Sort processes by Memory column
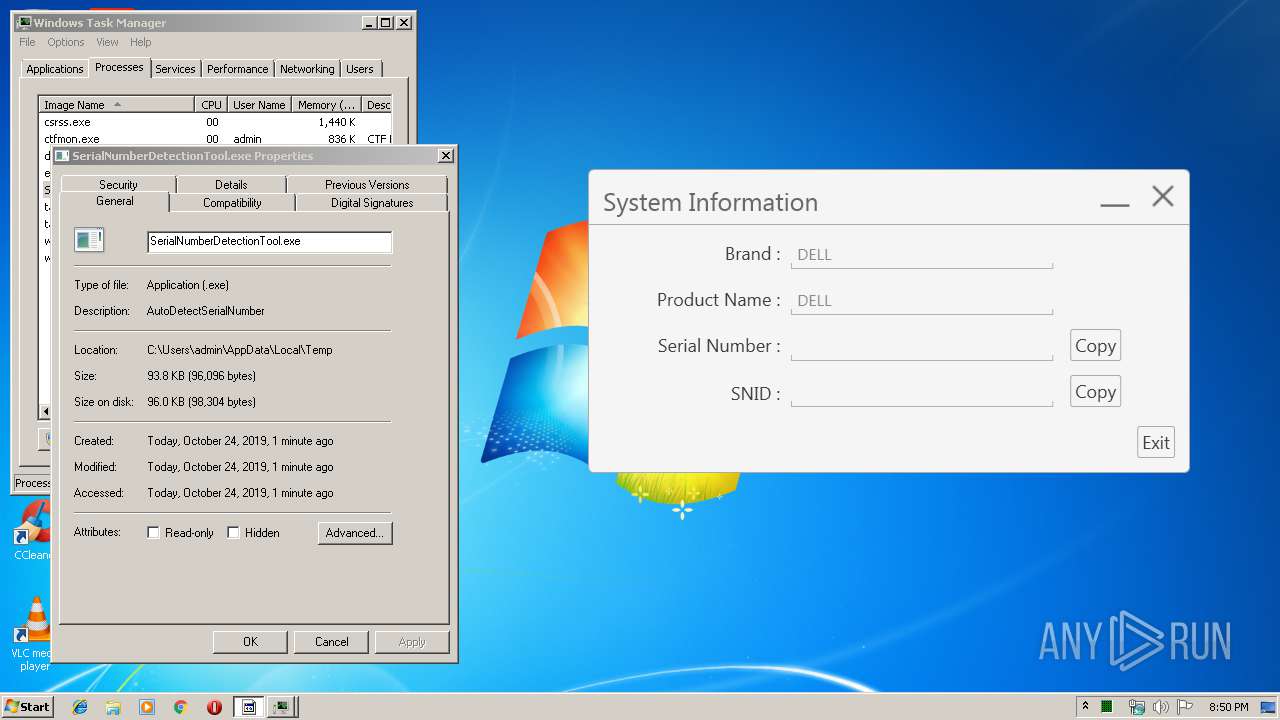This screenshot has height=720, width=1280. click(x=327, y=105)
